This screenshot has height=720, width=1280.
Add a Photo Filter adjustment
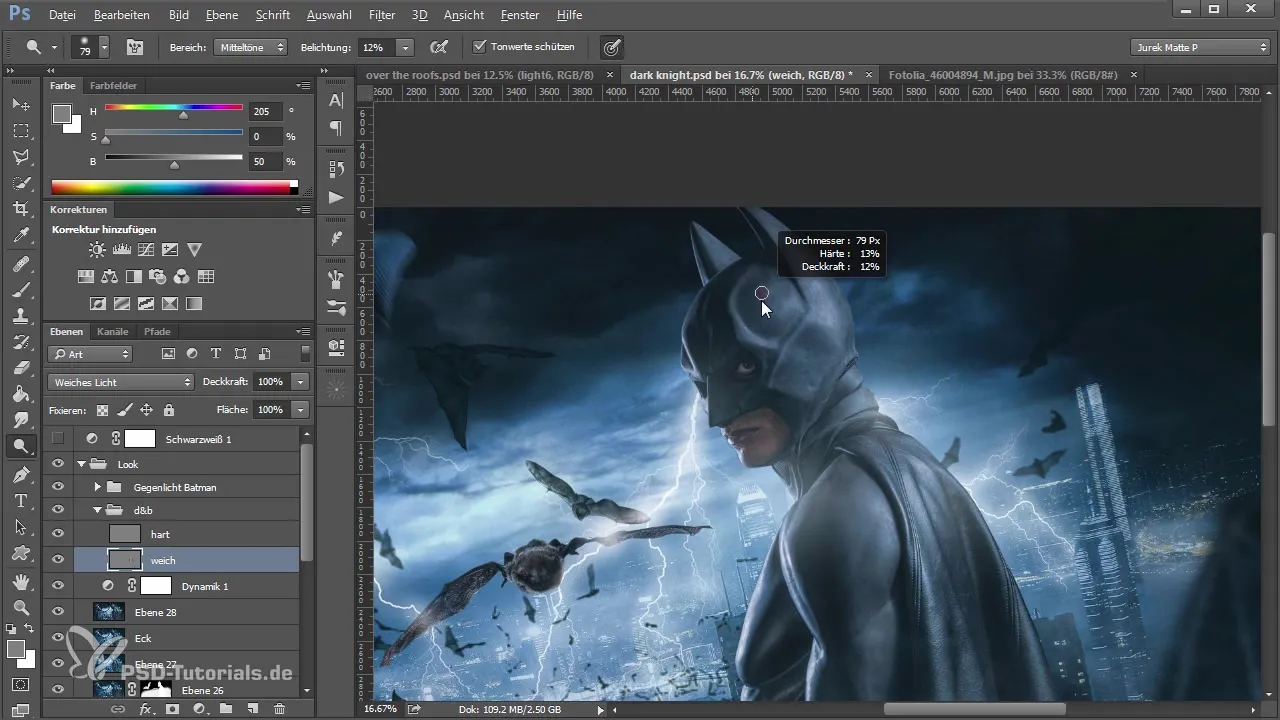(157, 277)
